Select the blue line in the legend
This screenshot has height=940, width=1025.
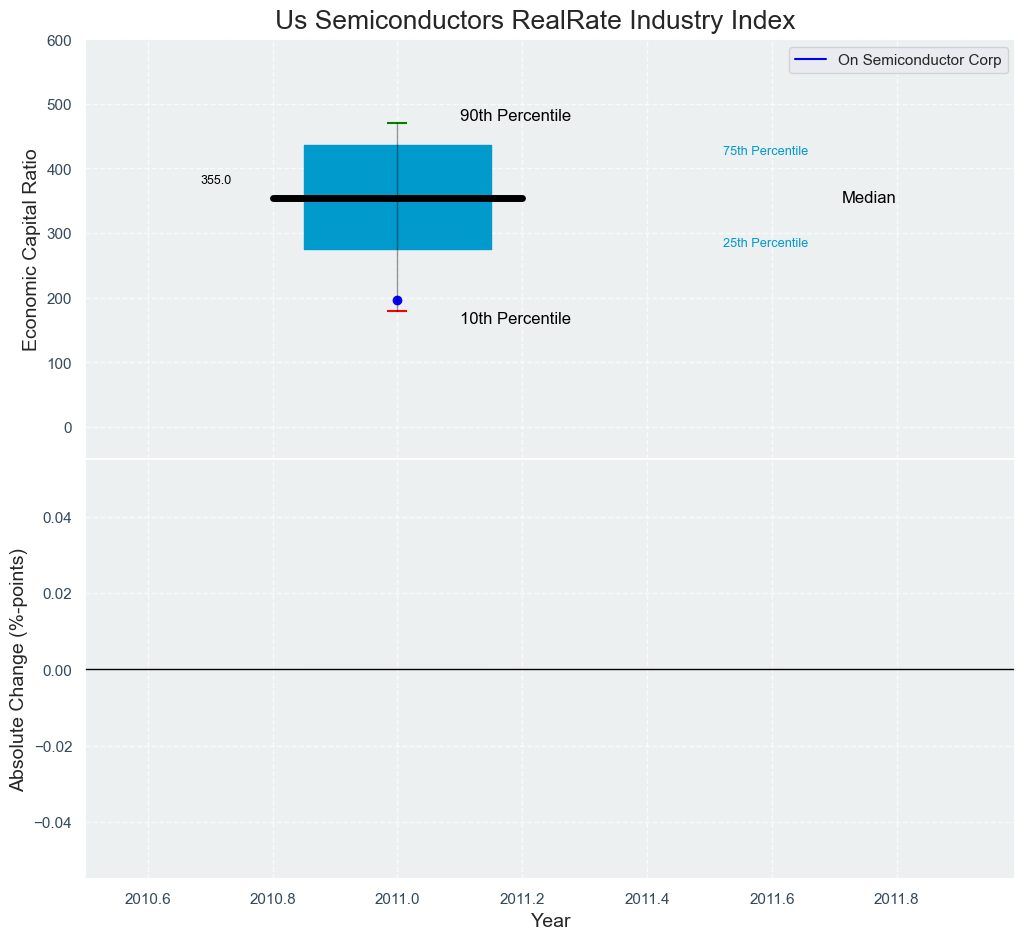pos(810,60)
